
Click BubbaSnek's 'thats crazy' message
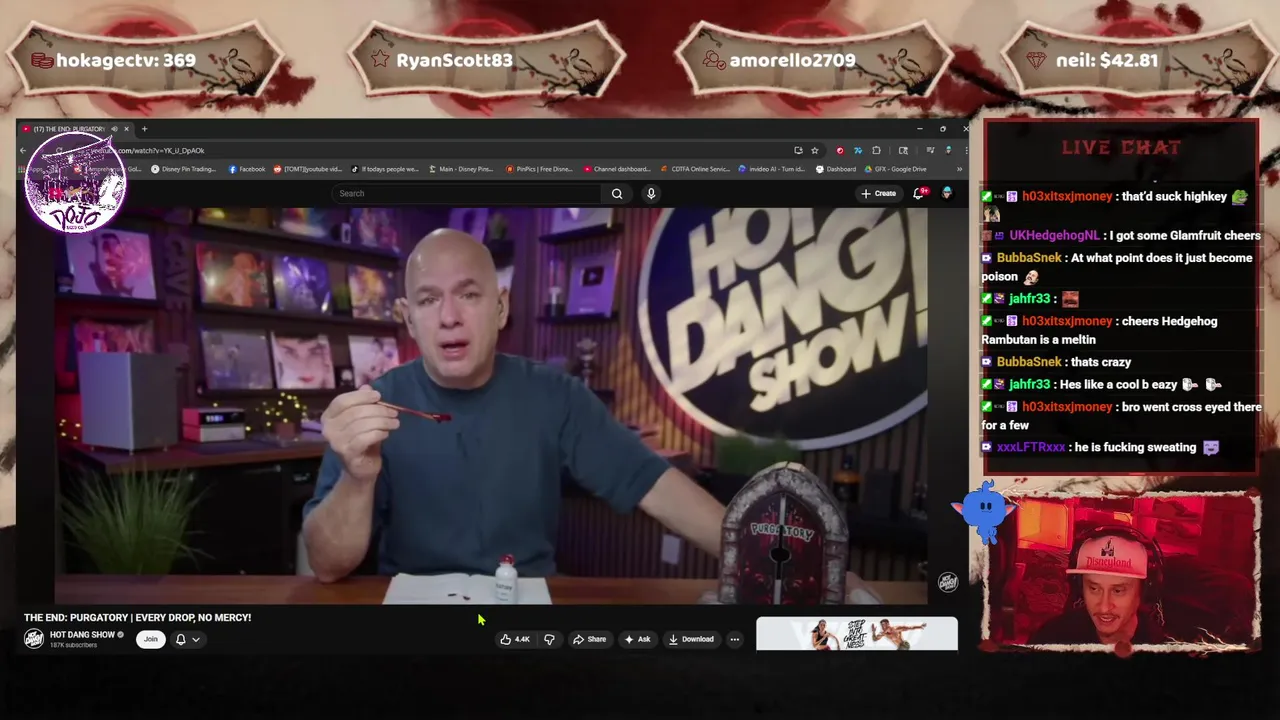pos(1101,362)
